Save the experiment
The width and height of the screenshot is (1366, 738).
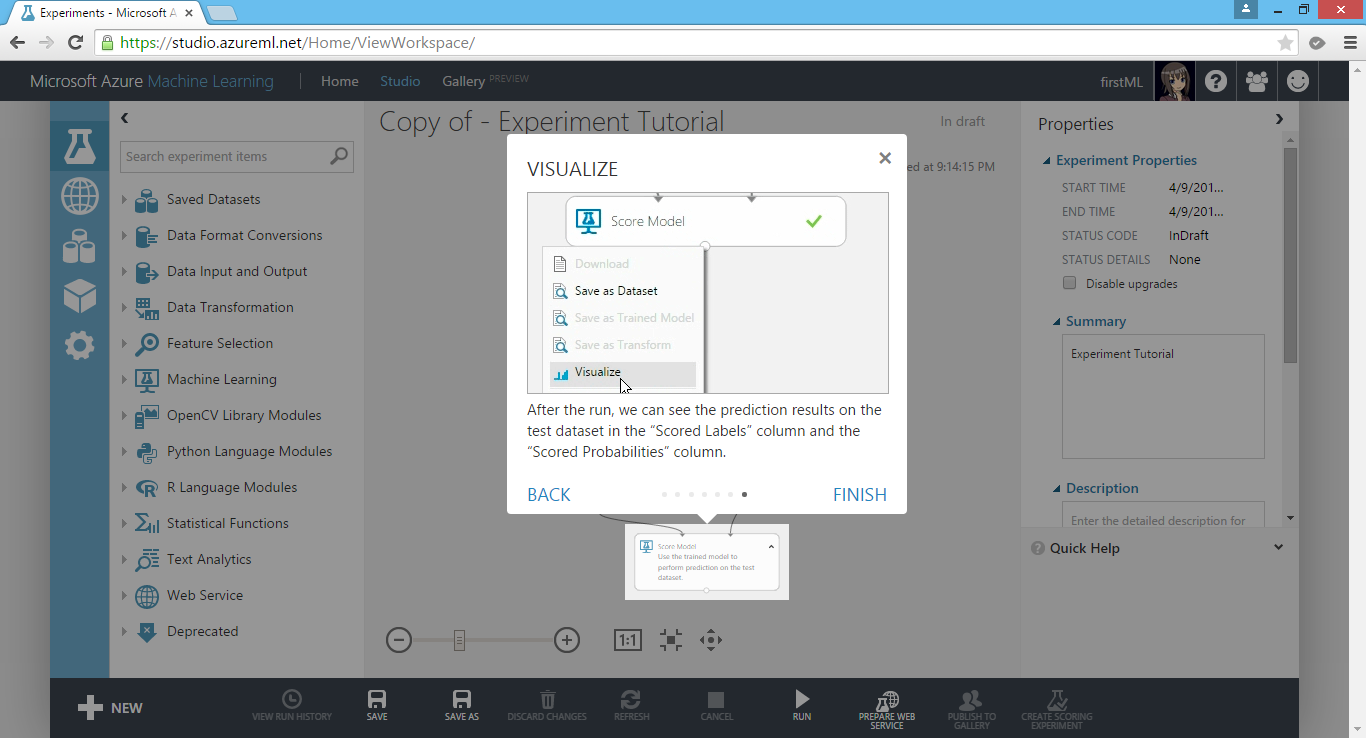point(377,705)
